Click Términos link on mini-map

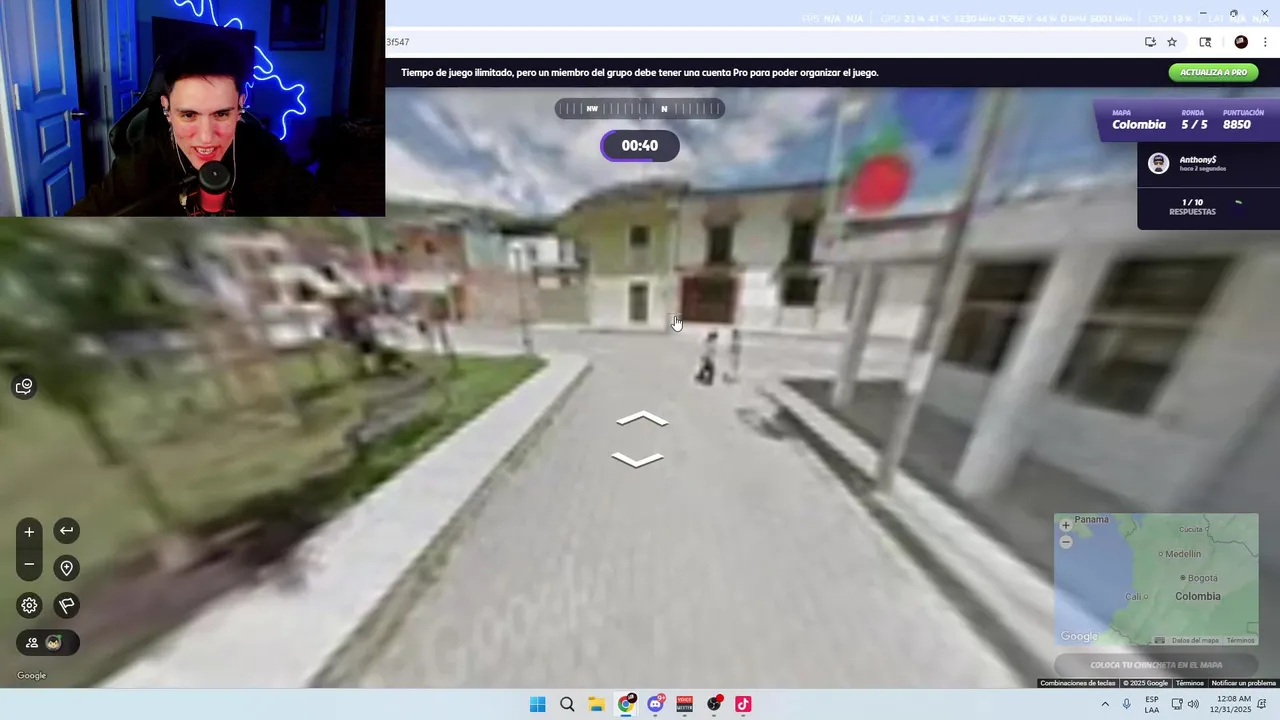[1240, 640]
